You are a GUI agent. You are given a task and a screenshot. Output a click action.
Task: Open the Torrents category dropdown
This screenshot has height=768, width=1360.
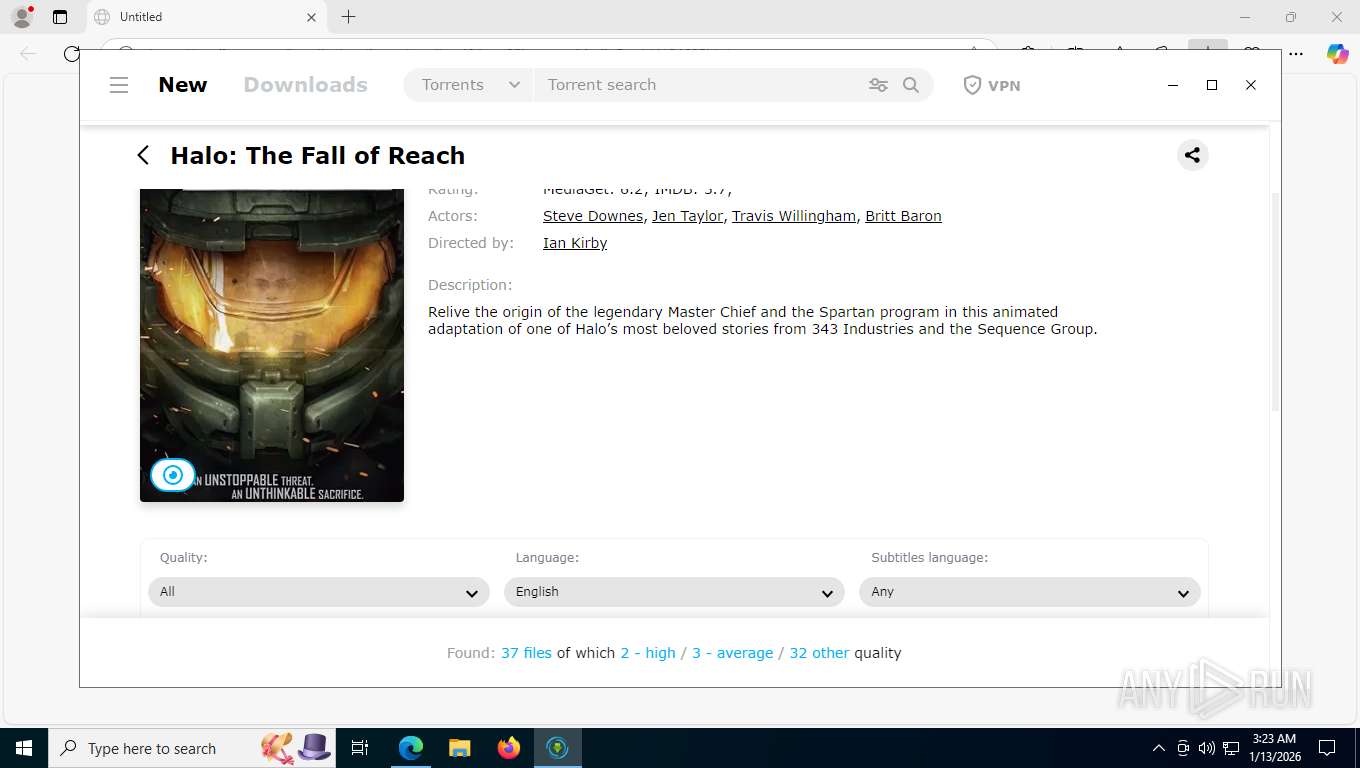pos(470,85)
